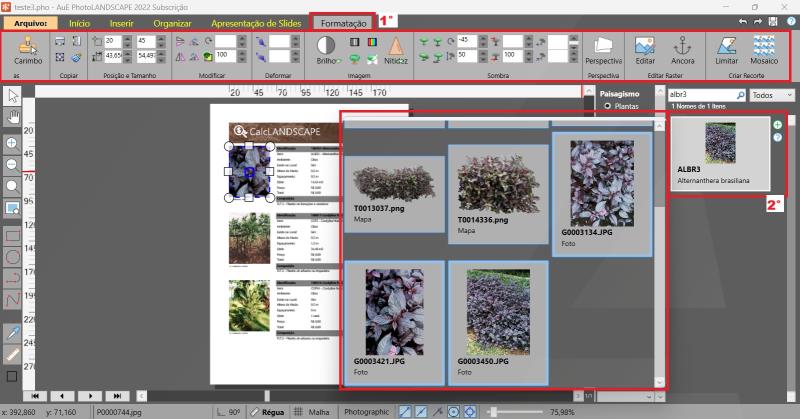Click the zoom in magnifier tool

12,143
